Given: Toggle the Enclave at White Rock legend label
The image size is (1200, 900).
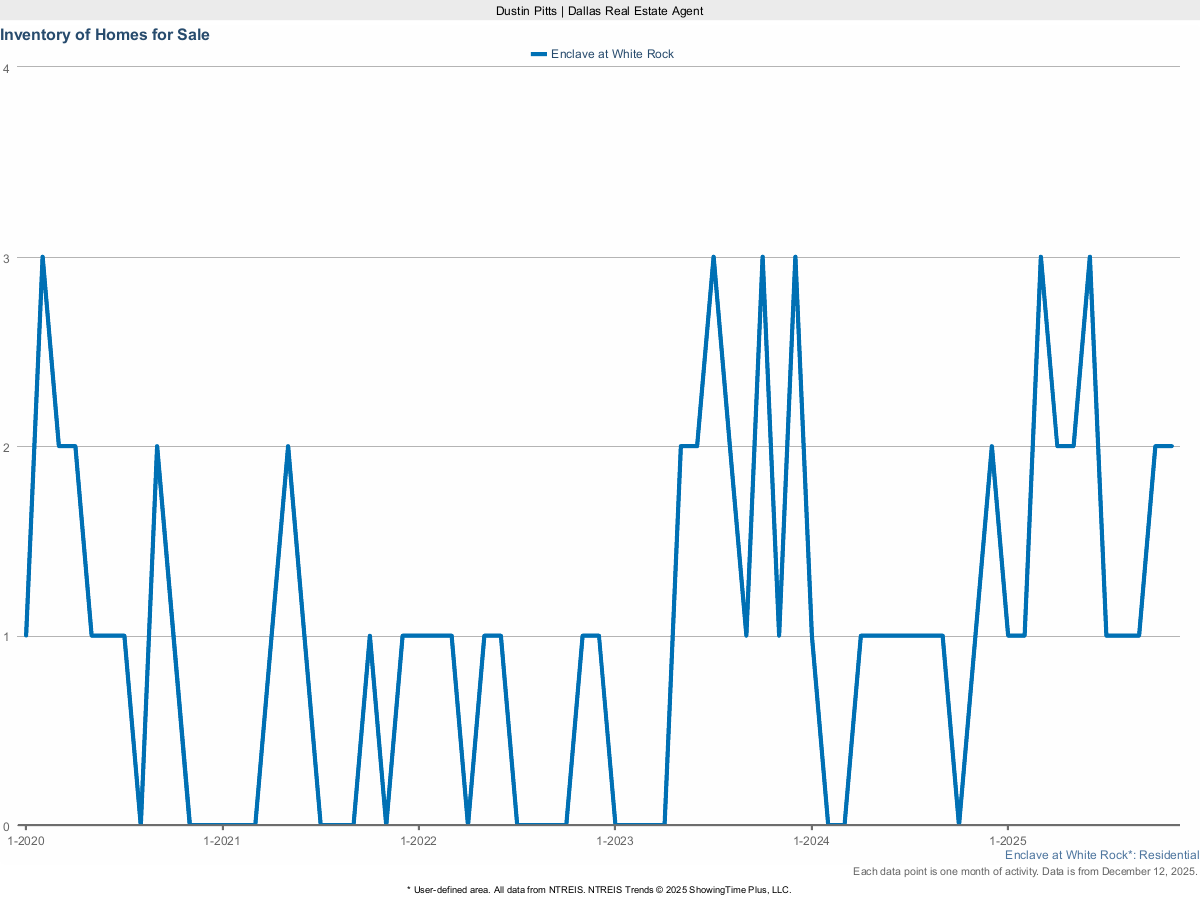Looking at the screenshot, I should pos(612,54).
